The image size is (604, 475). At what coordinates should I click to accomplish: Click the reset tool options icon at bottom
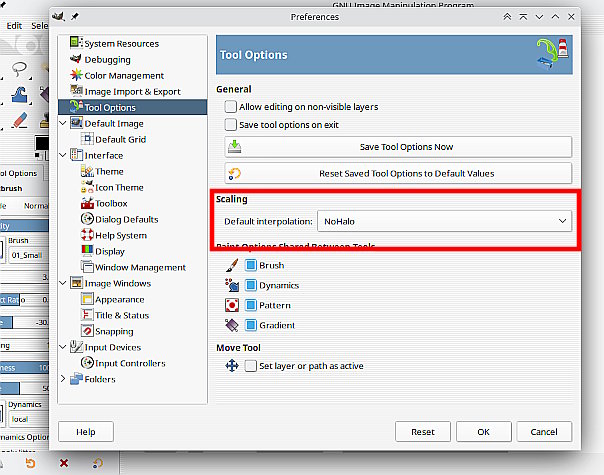[x=98, y=463]
